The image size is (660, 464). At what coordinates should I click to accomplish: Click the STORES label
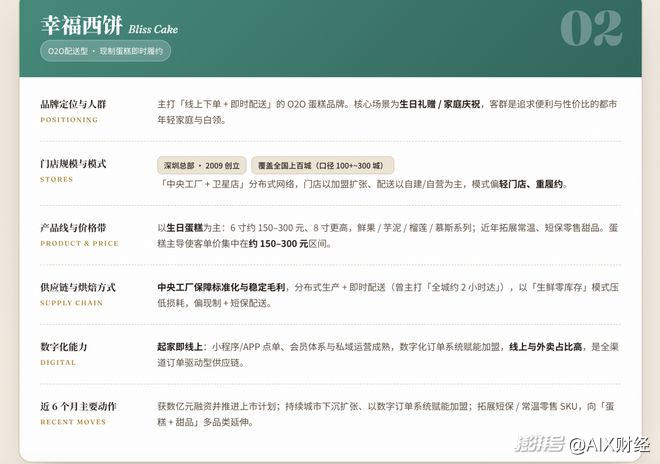point(56,179)
